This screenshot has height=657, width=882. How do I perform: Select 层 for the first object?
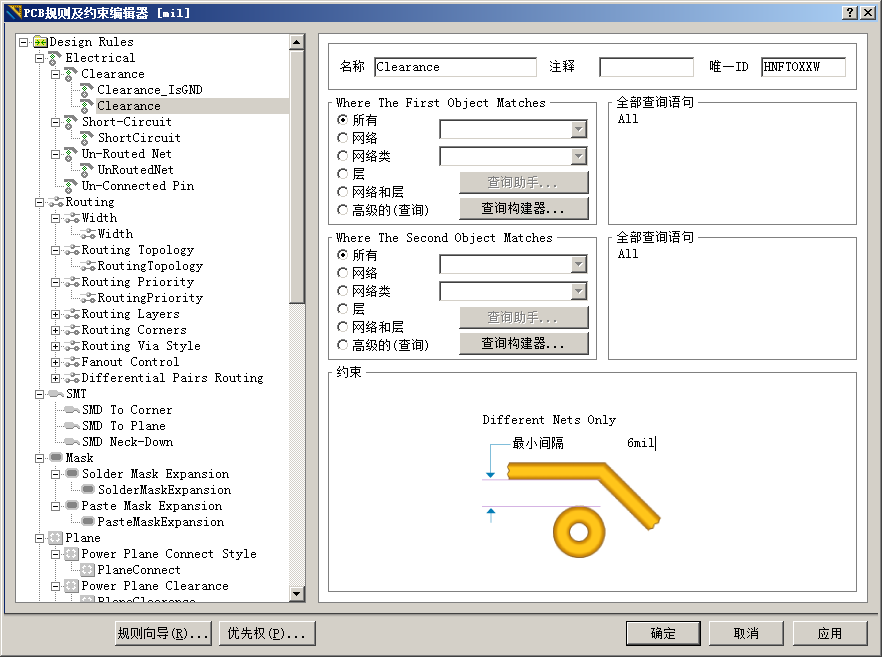342,174
